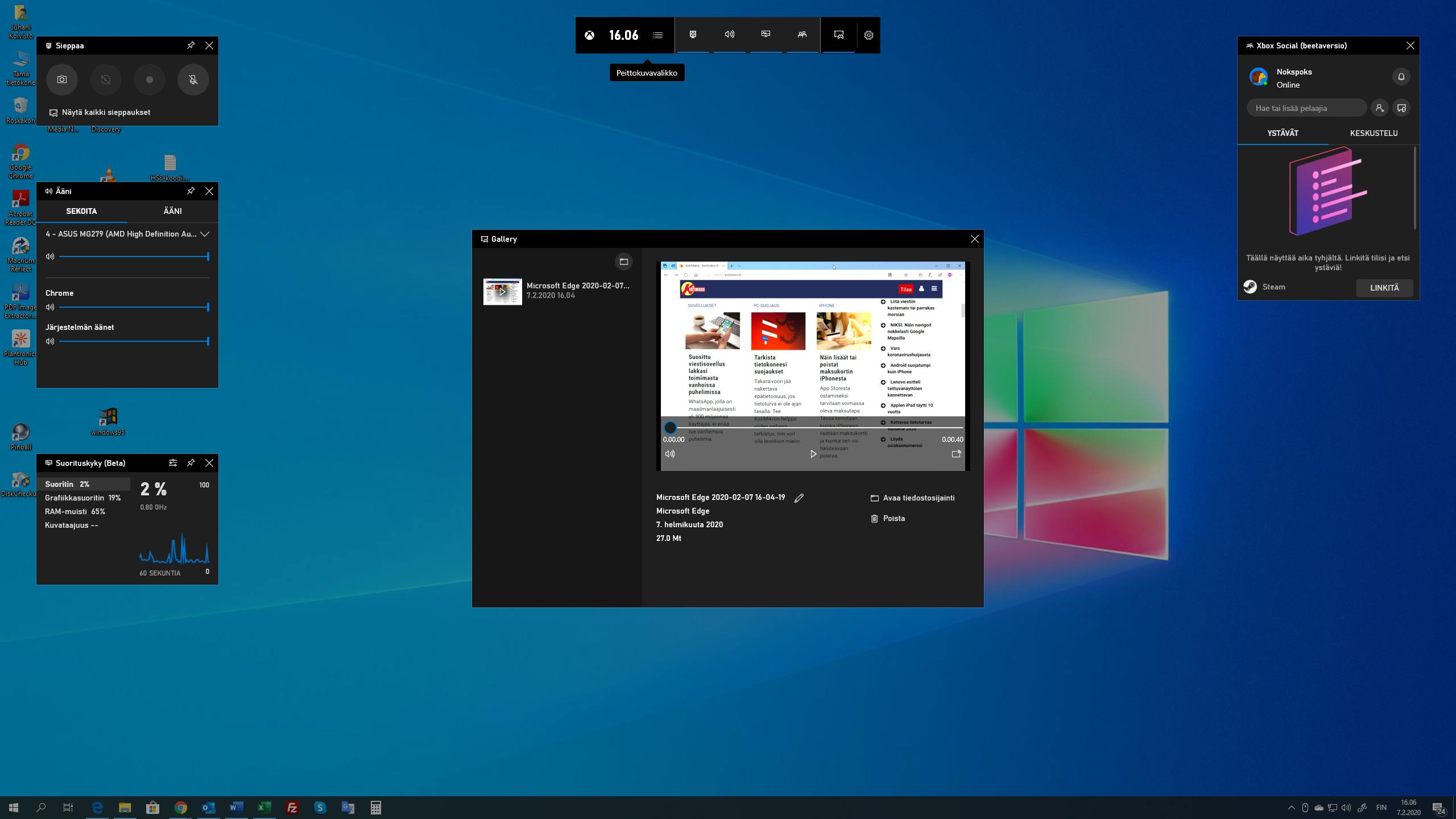Screen dimensions: 1456x819
Task: Start recording with the round record button
Action: click(150, 80)
